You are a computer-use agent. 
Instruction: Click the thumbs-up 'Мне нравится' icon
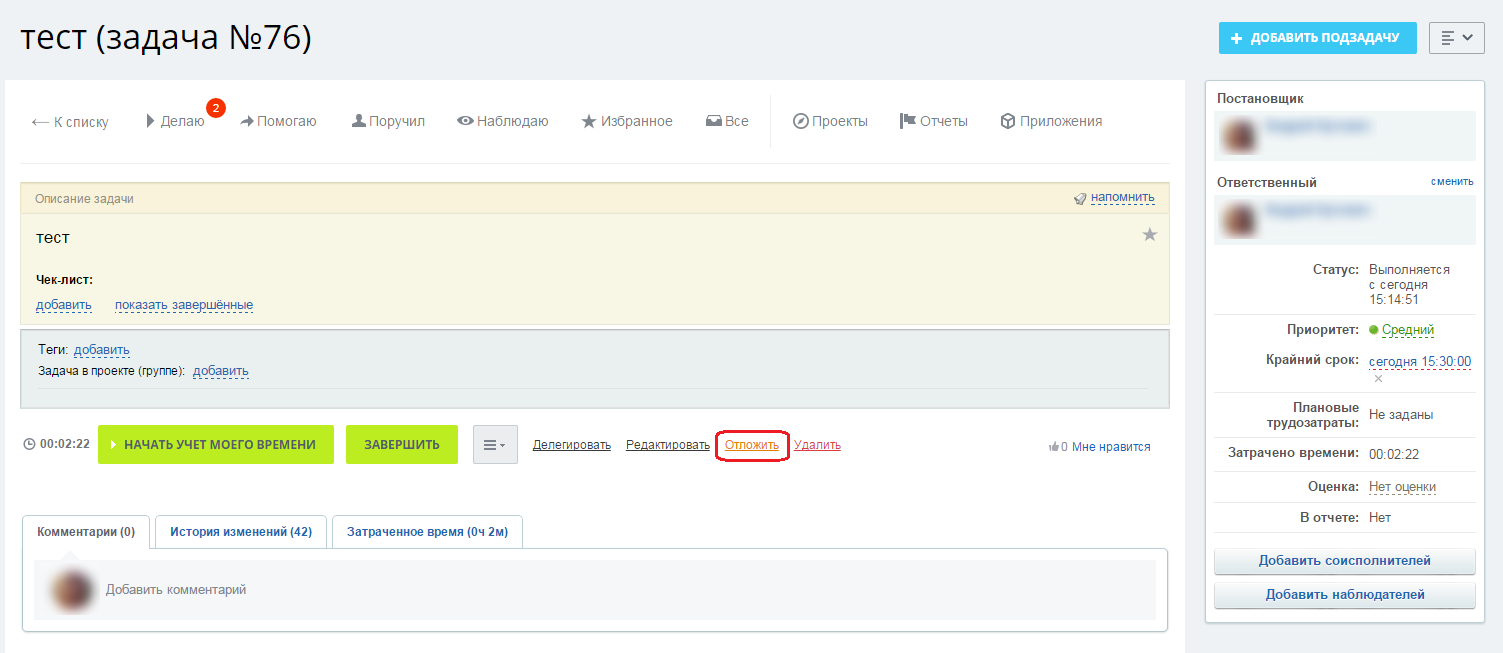coord(1054,447)
